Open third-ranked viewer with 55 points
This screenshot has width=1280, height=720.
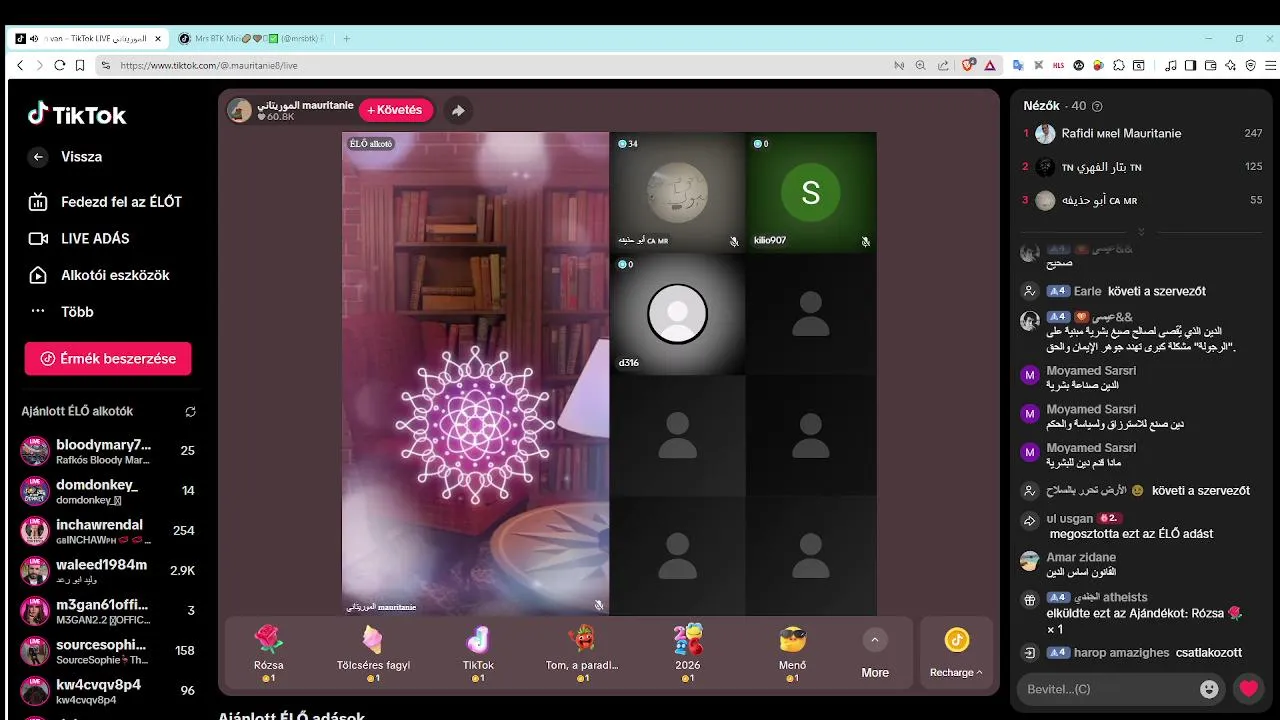click(1143, 200)
